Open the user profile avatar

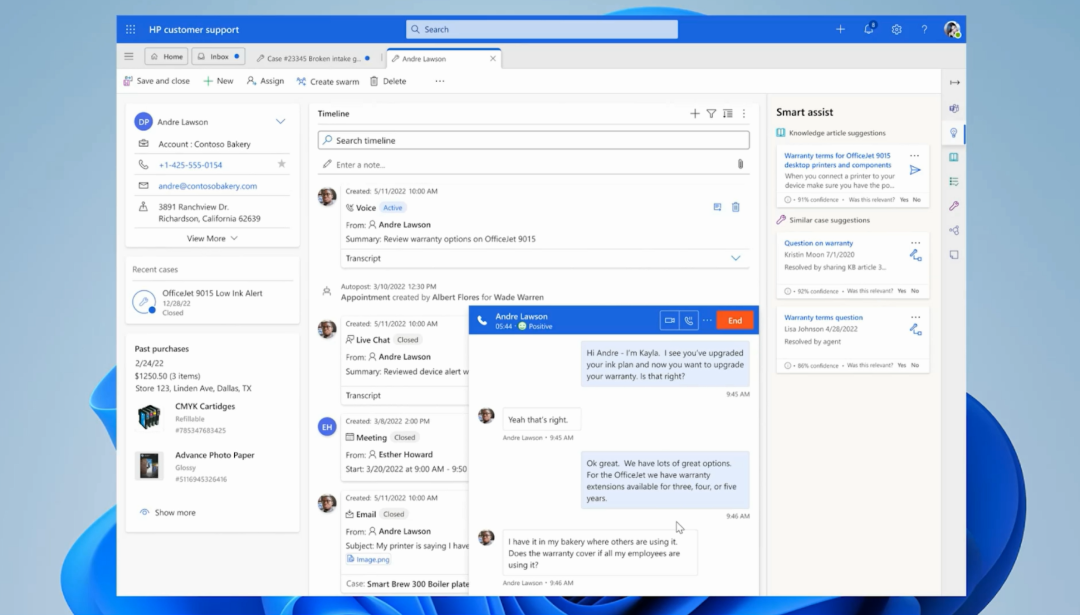[952, 30]
